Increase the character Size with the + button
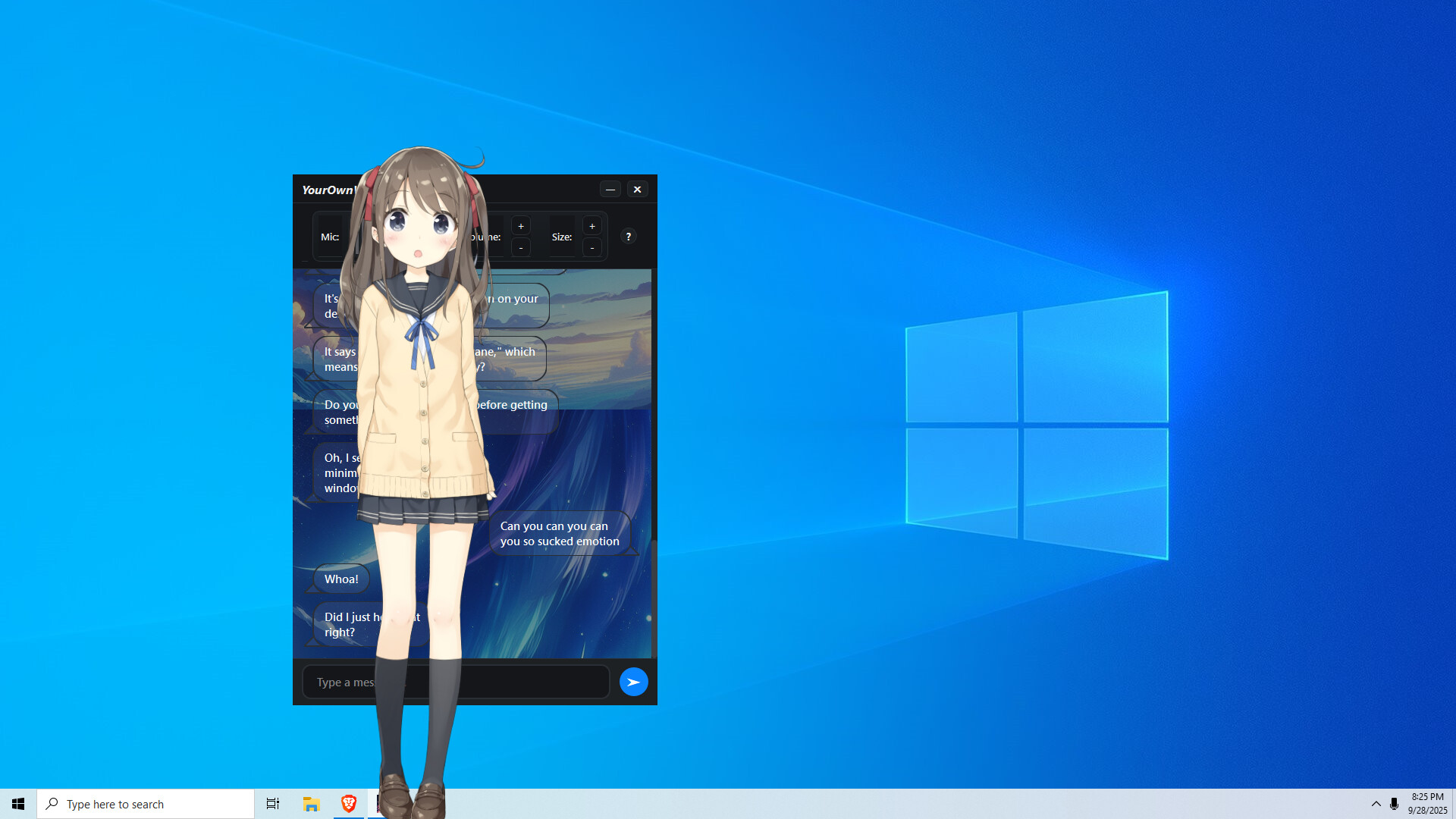The image size is (1456, 819). (x=591, y=225)
